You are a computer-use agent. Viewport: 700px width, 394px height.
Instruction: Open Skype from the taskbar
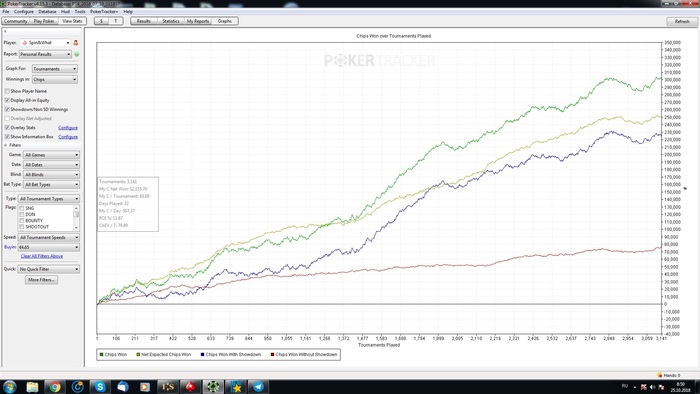pyautogui.click(x=100, y=387)
